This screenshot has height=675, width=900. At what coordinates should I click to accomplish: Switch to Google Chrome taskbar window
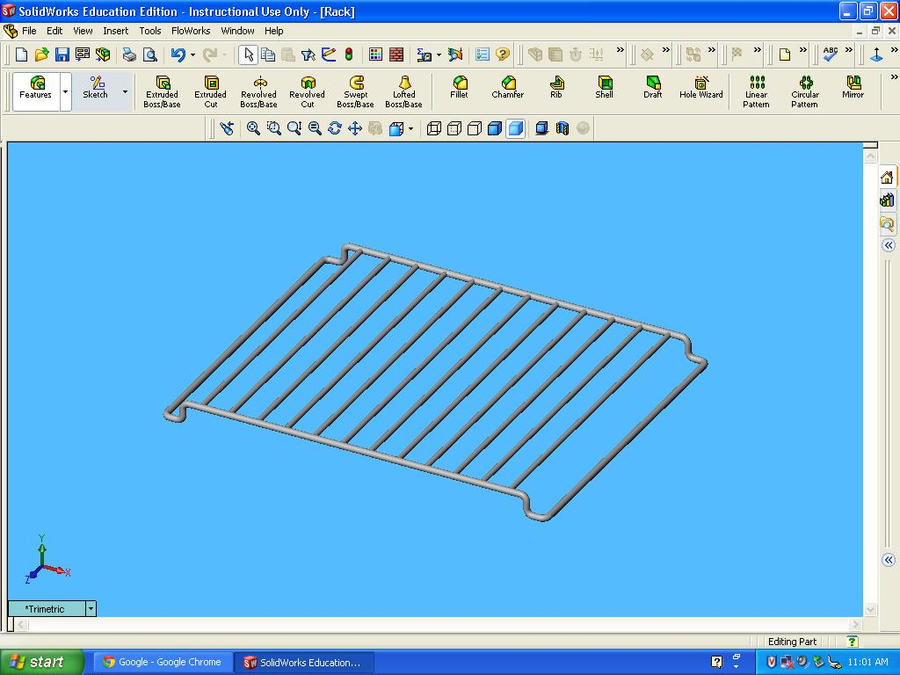pyautogui.click(x=163, y=662)
